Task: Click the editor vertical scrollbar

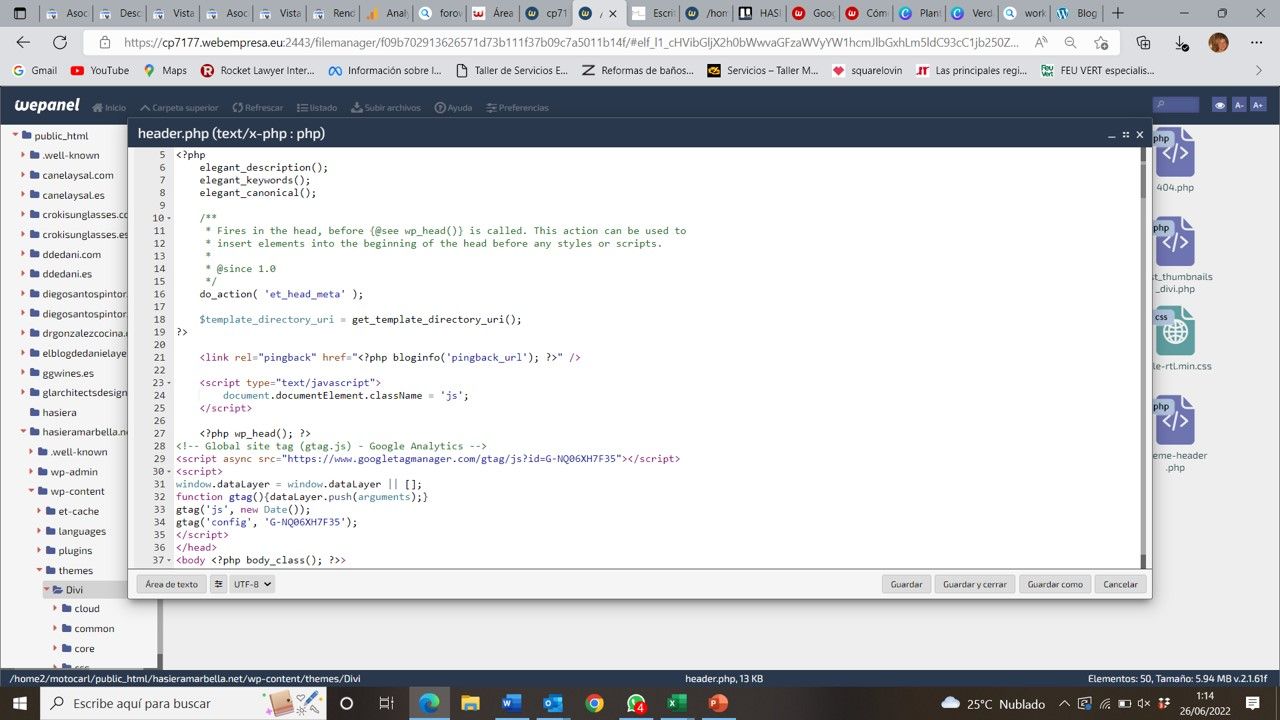Action: (1144, 357)
